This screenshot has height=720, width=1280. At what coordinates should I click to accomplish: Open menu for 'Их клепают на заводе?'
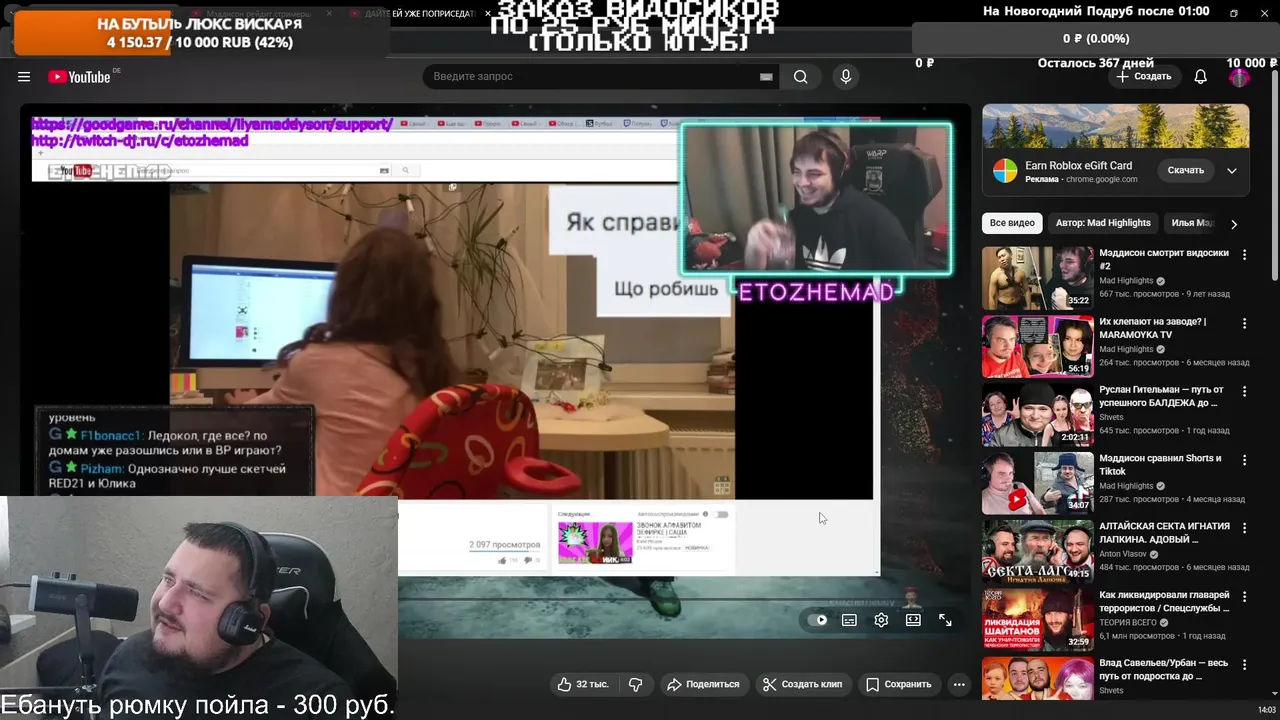pos(1245,323)
